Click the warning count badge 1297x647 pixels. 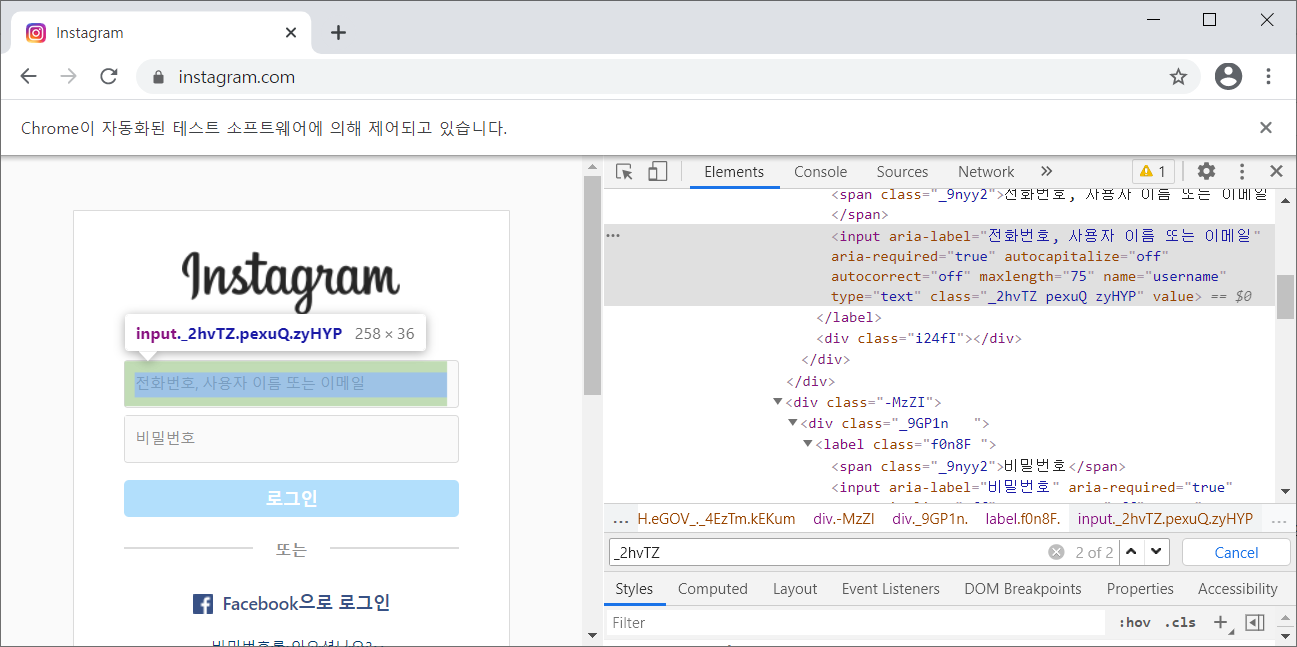coord(1153,172)
